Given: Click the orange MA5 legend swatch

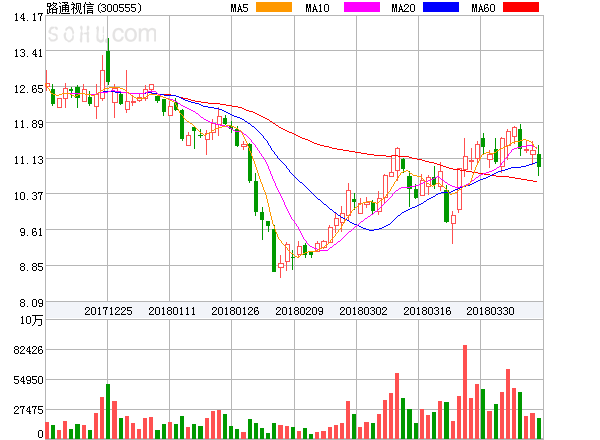Looking at the screenshot, I should [274, 7].
